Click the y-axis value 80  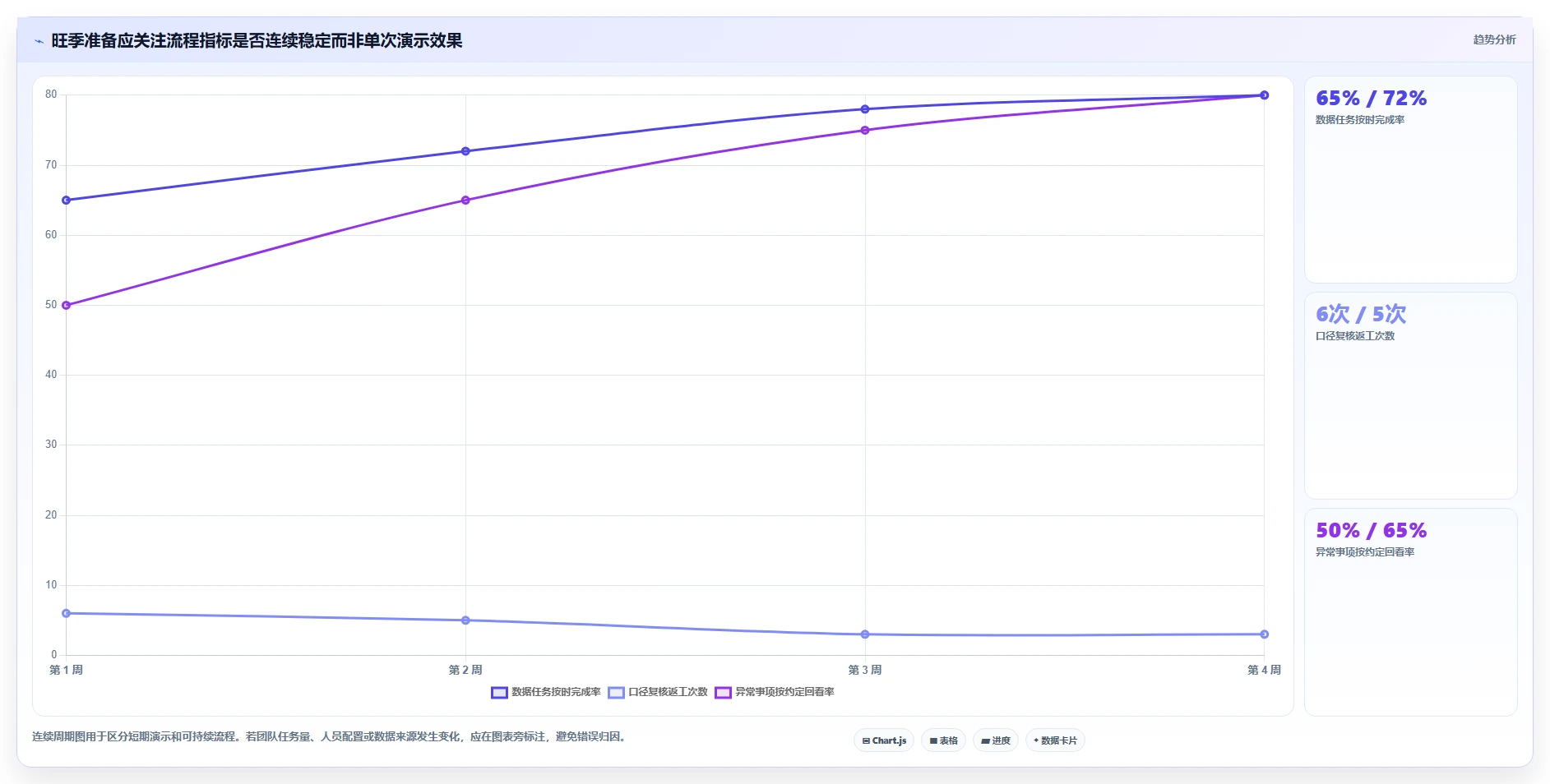pyautogui.click(x=51, y=95)
